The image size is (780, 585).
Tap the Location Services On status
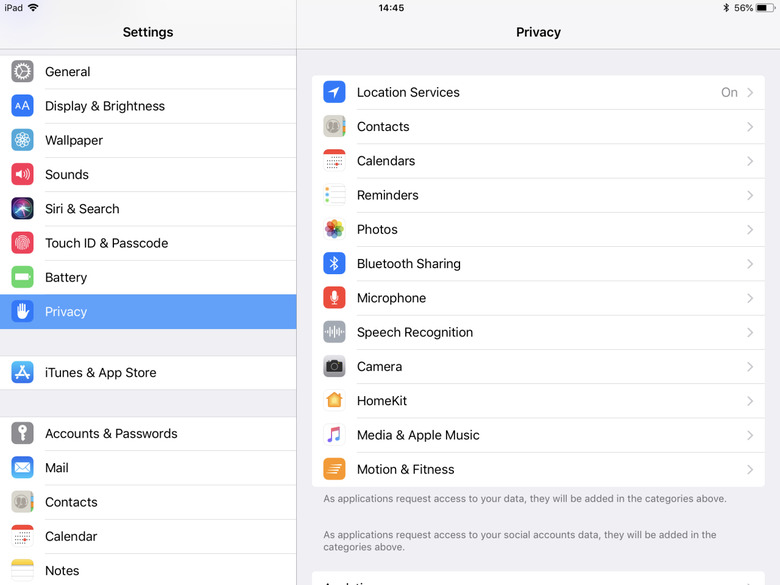coord(729,92)
